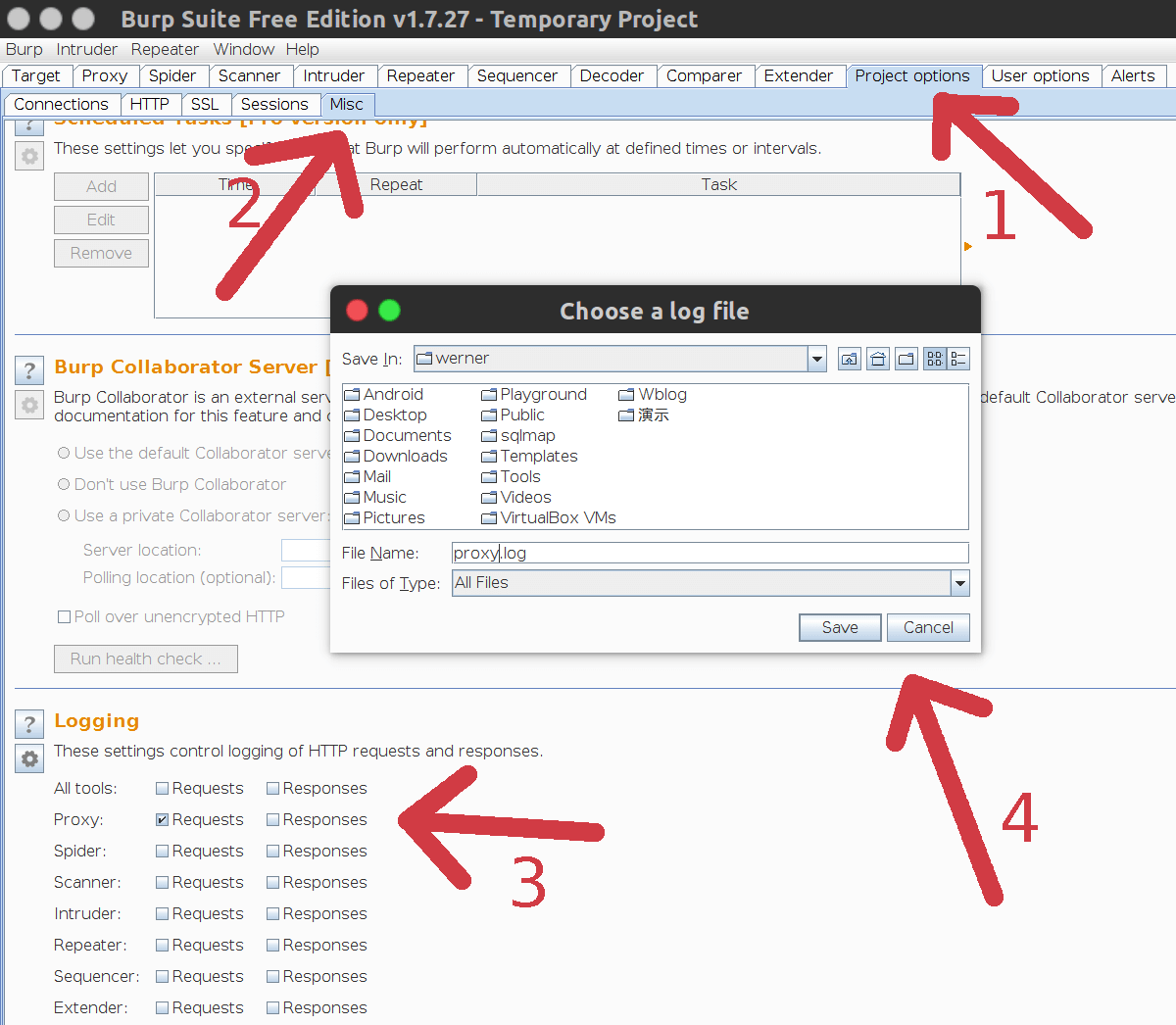Open the Burp menu
This screenshot has width=1176, height=1025.
click(x=24, y=49)
